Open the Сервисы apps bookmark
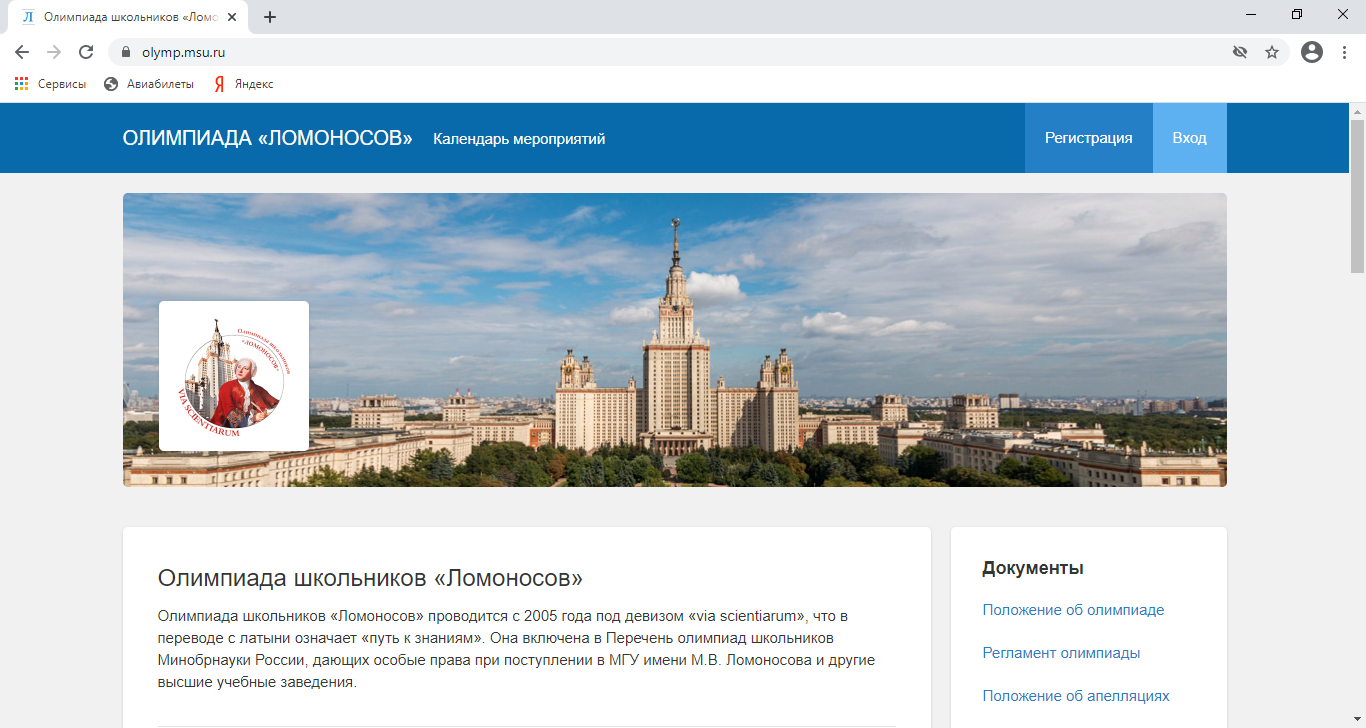This screenshot has height=728, width=1366. (51, 84)
